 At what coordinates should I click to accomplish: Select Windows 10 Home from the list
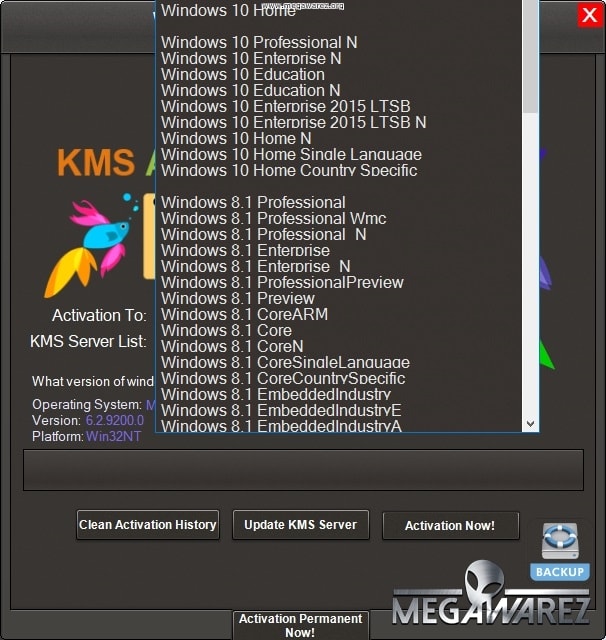click(341, 10)
